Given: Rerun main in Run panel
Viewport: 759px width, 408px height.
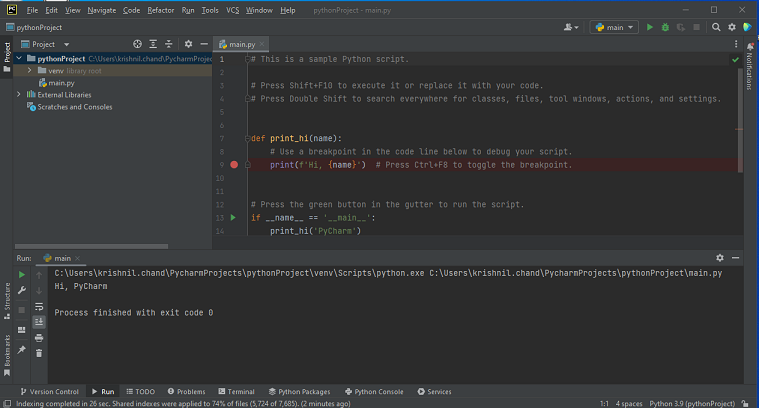Looking at the screenshot, I should click(22, 274).
